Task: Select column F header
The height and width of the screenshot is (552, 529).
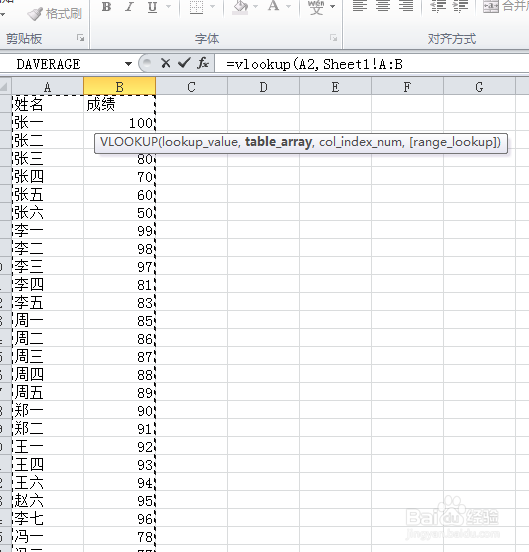Action: click(x=407, y=87)
